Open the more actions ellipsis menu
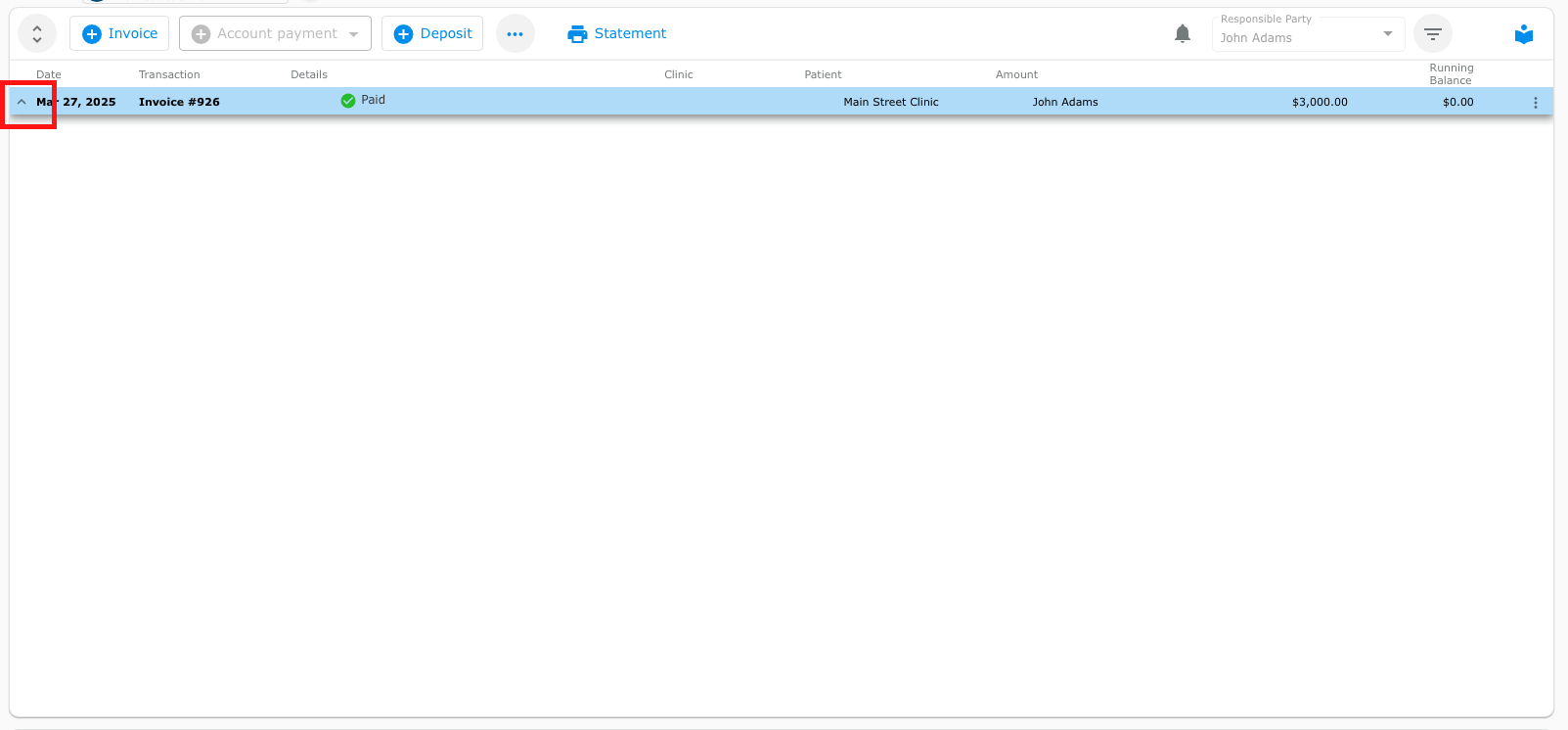The width and height of the screenshot is (1568, 730). coord(515,33)
